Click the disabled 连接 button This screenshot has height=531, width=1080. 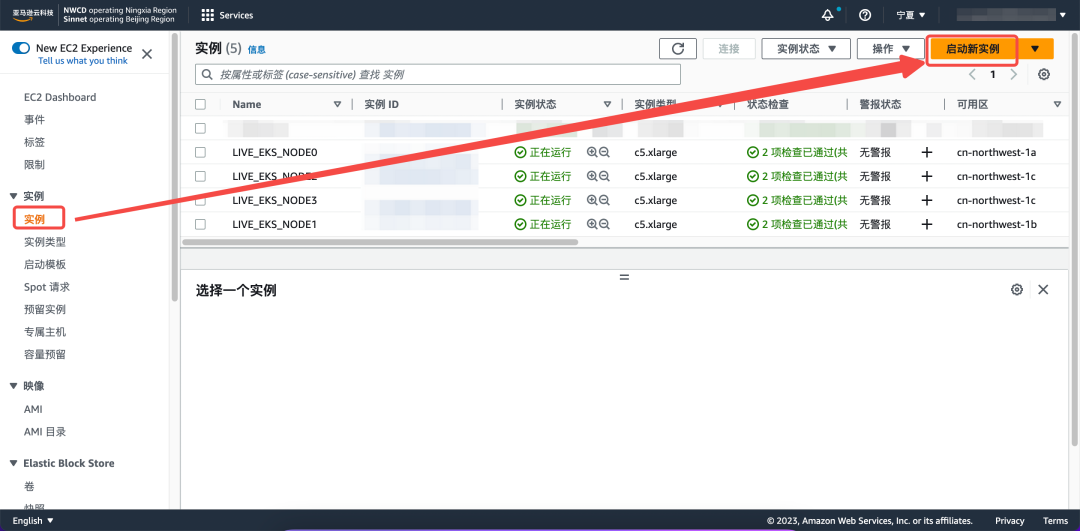point(729,49)
